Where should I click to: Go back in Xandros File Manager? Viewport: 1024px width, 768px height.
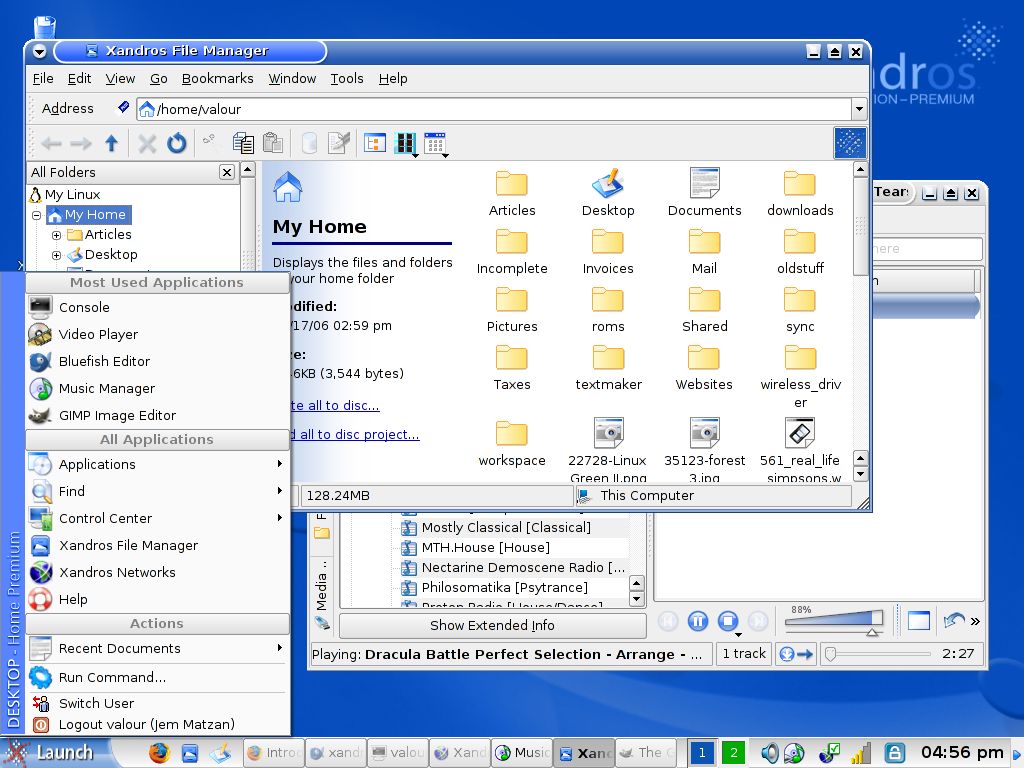tap(51, 143)
